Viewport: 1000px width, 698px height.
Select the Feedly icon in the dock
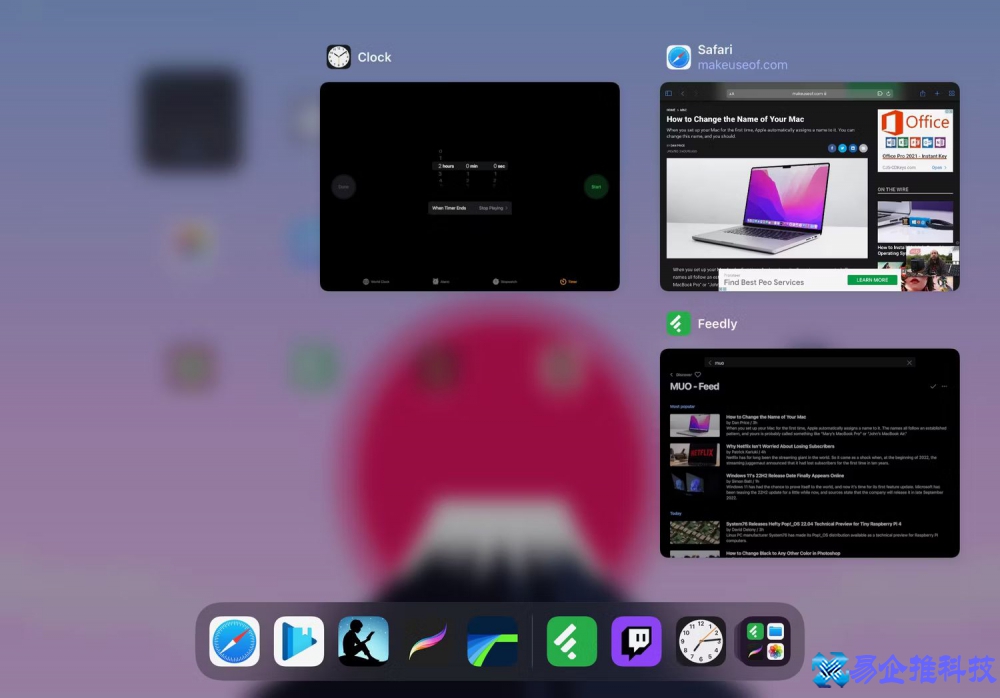(x=571, y=641)
